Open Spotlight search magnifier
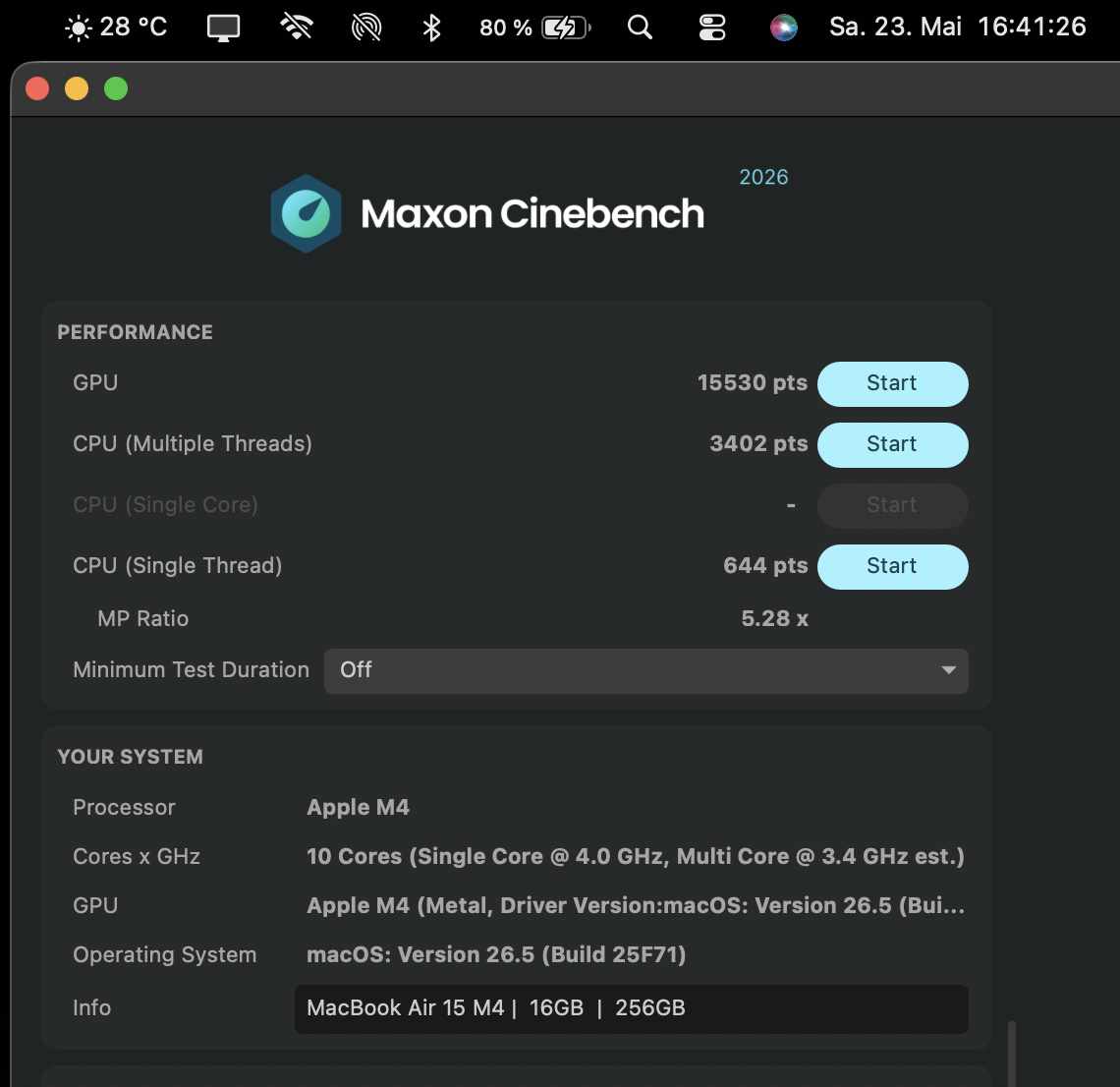1120x1087 pixels. 640,28
